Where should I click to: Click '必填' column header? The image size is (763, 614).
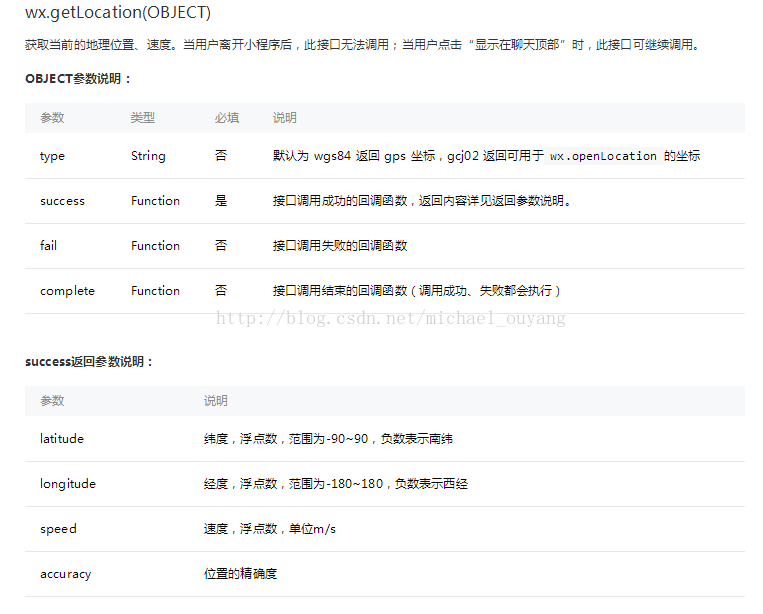pyautogui.click(x=227, y=118)
